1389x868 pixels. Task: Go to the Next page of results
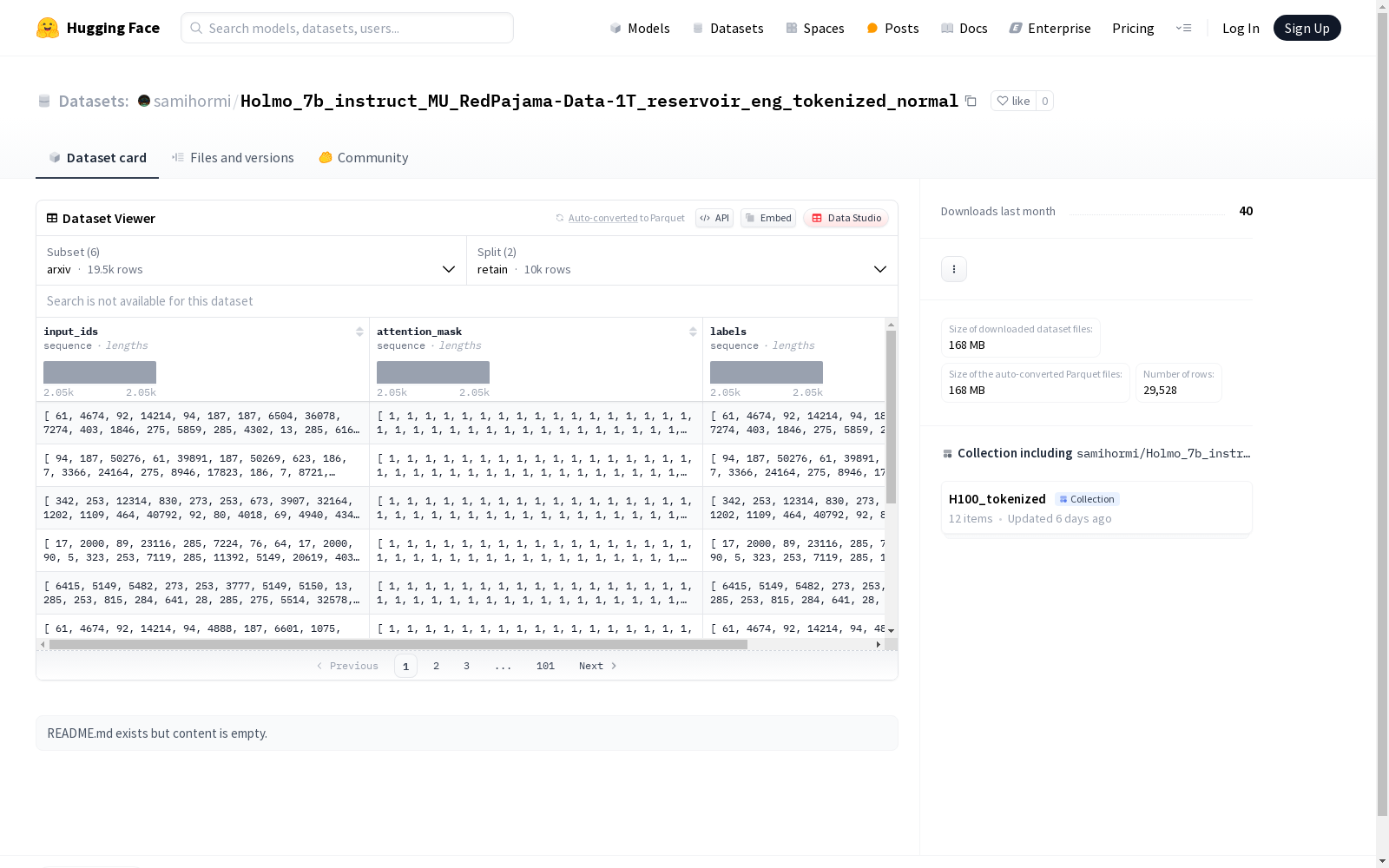pyautogui.click(x=598, y=666)
